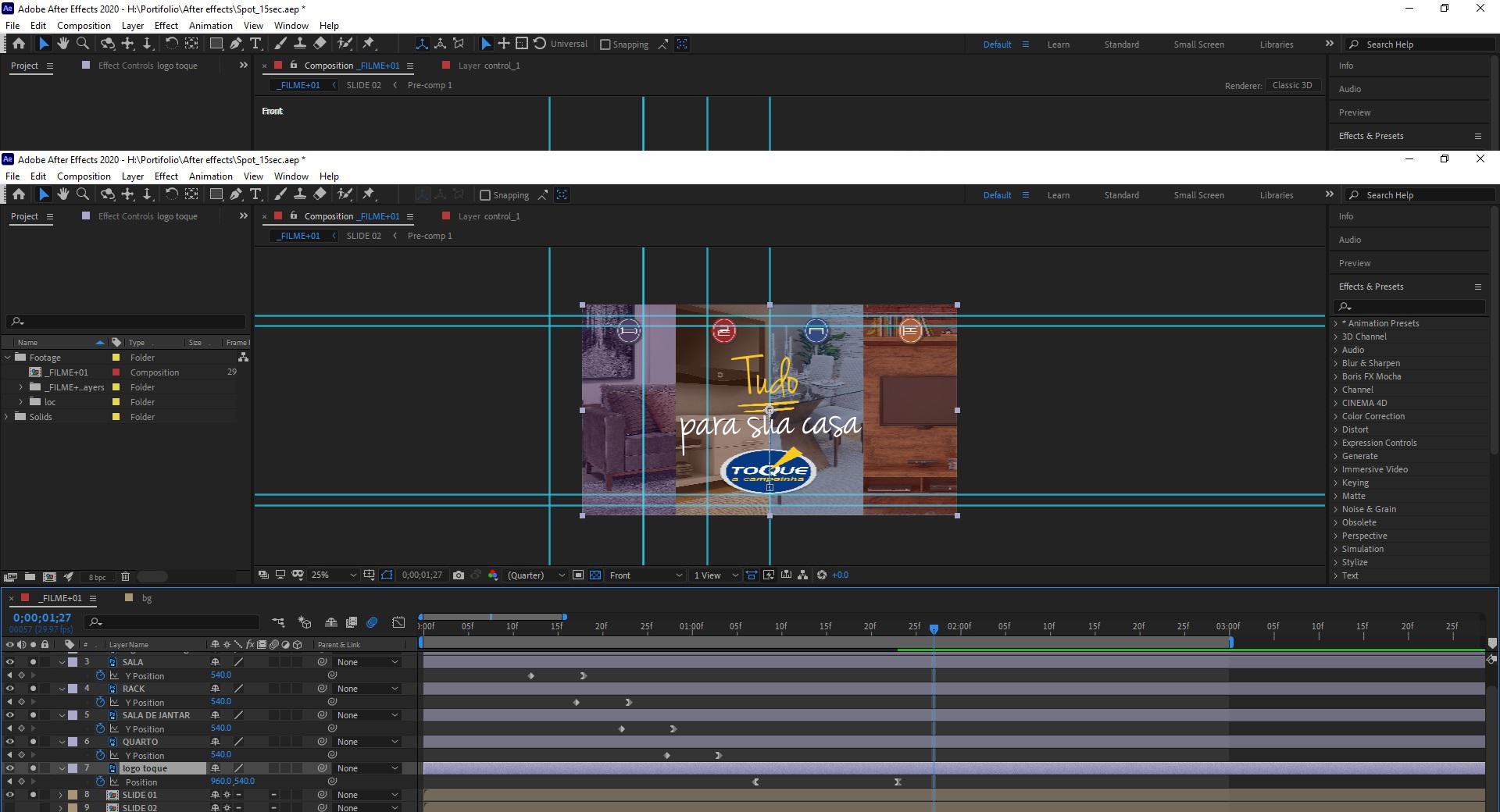Create a new folder in Project panel
This screenshot has height=812, width=1500.
30,577
